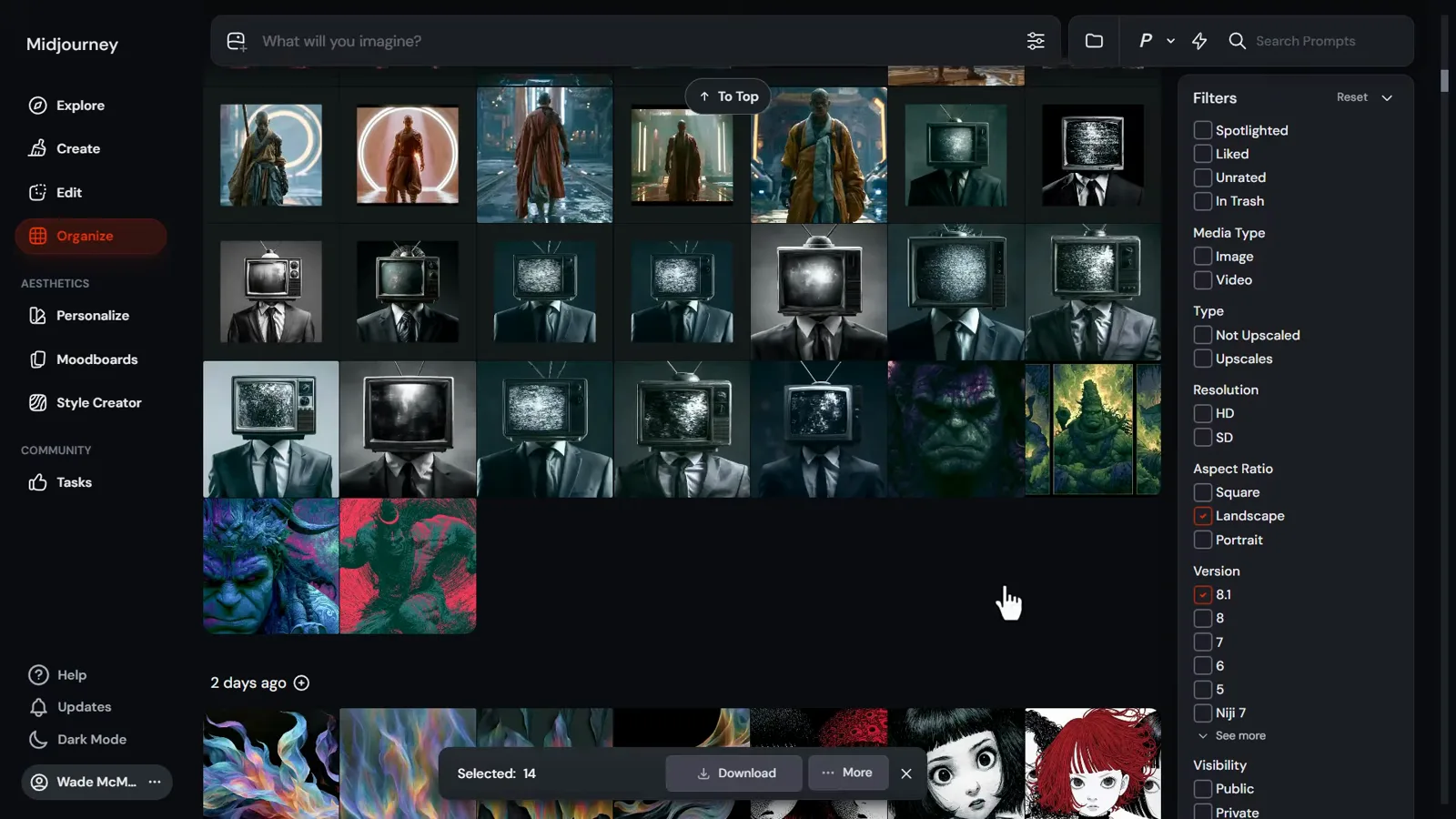Screen dimensions: 1456x819
Task: Download the 14 selected images
Action: 733,773
